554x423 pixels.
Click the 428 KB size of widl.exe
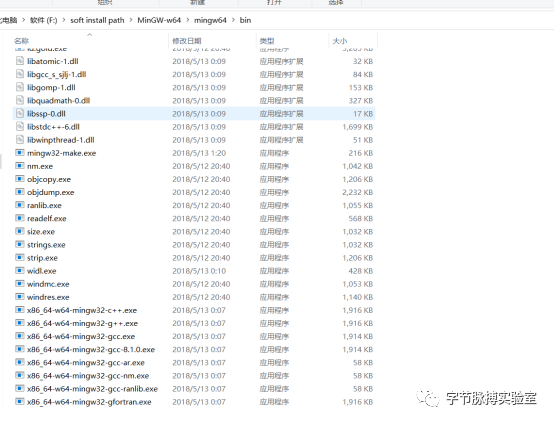(x=361, y=271)
